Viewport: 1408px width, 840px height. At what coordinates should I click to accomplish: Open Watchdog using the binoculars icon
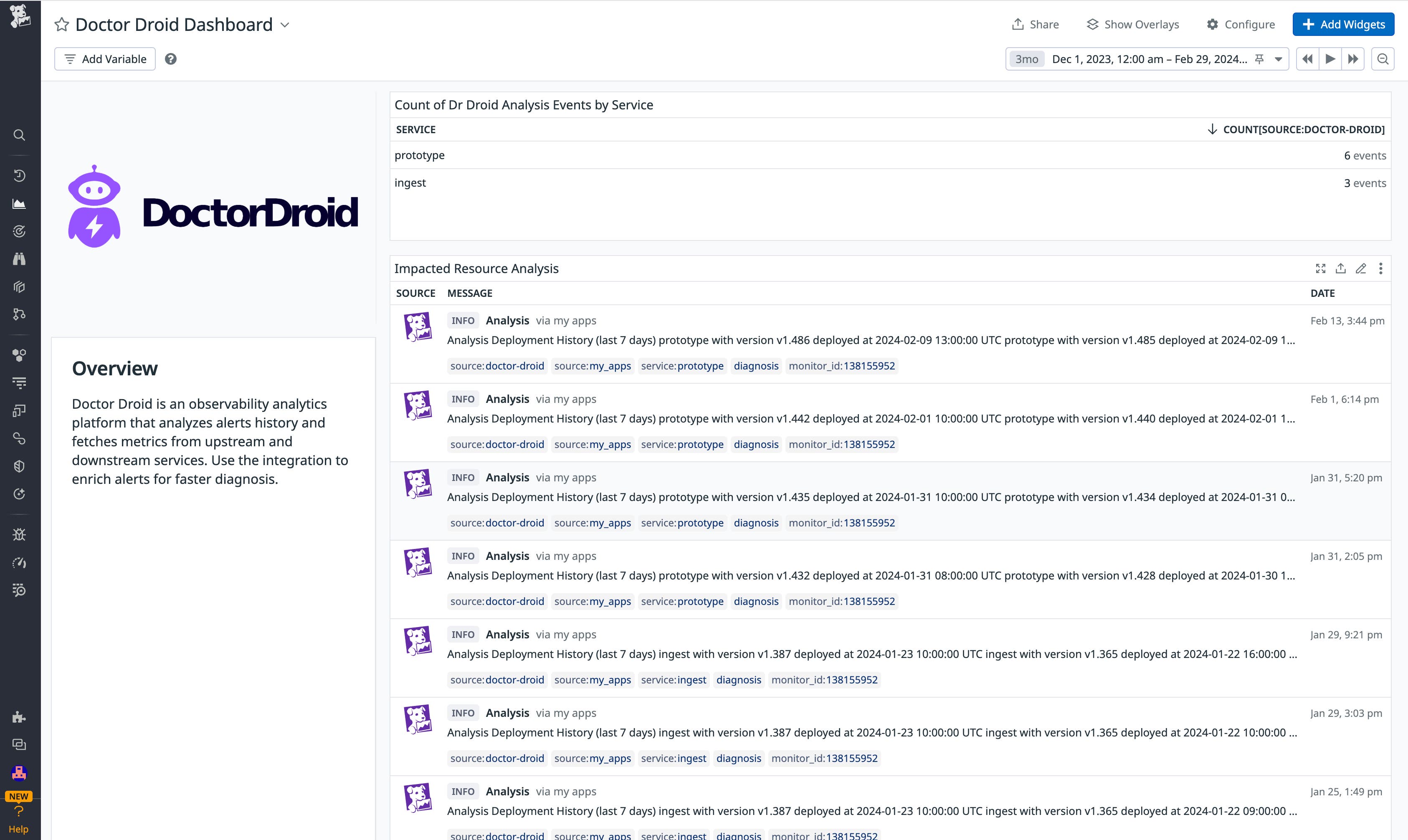[20, 259]
